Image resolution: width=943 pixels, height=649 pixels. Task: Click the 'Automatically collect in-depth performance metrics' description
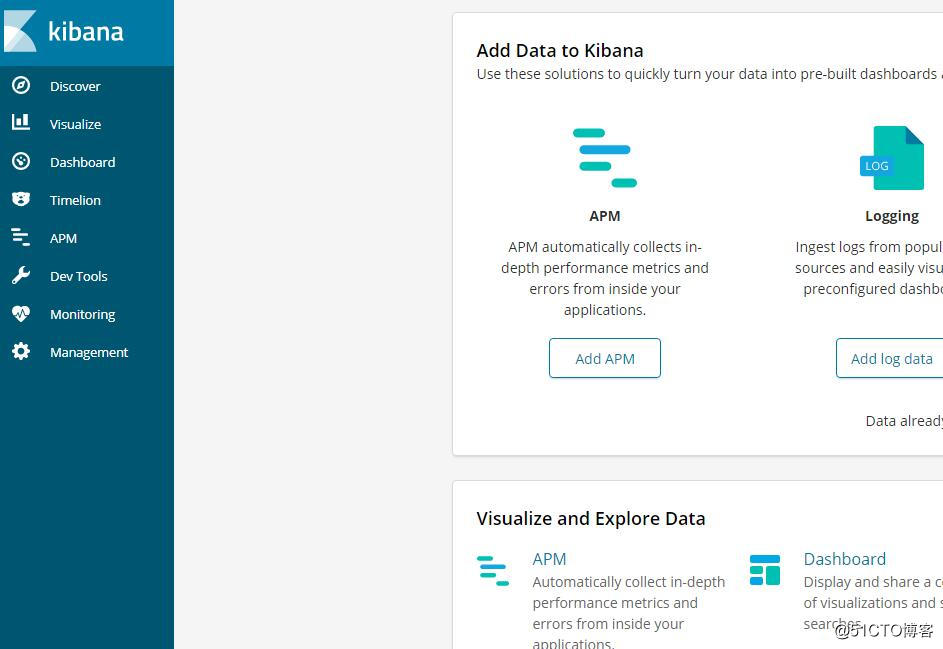(628, 612)
